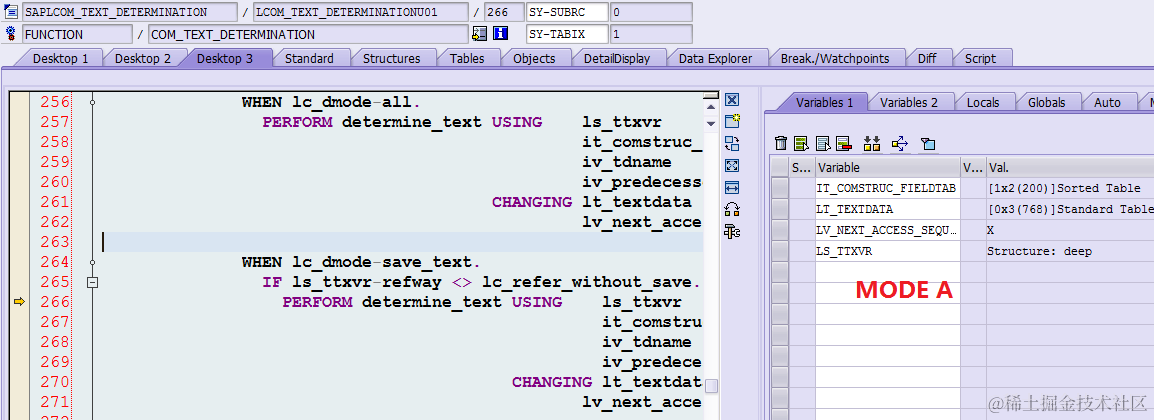This screenshot has width=1154, height=420.
Task: Switch to the Variables 2 tab
Action: pos(909,102)
